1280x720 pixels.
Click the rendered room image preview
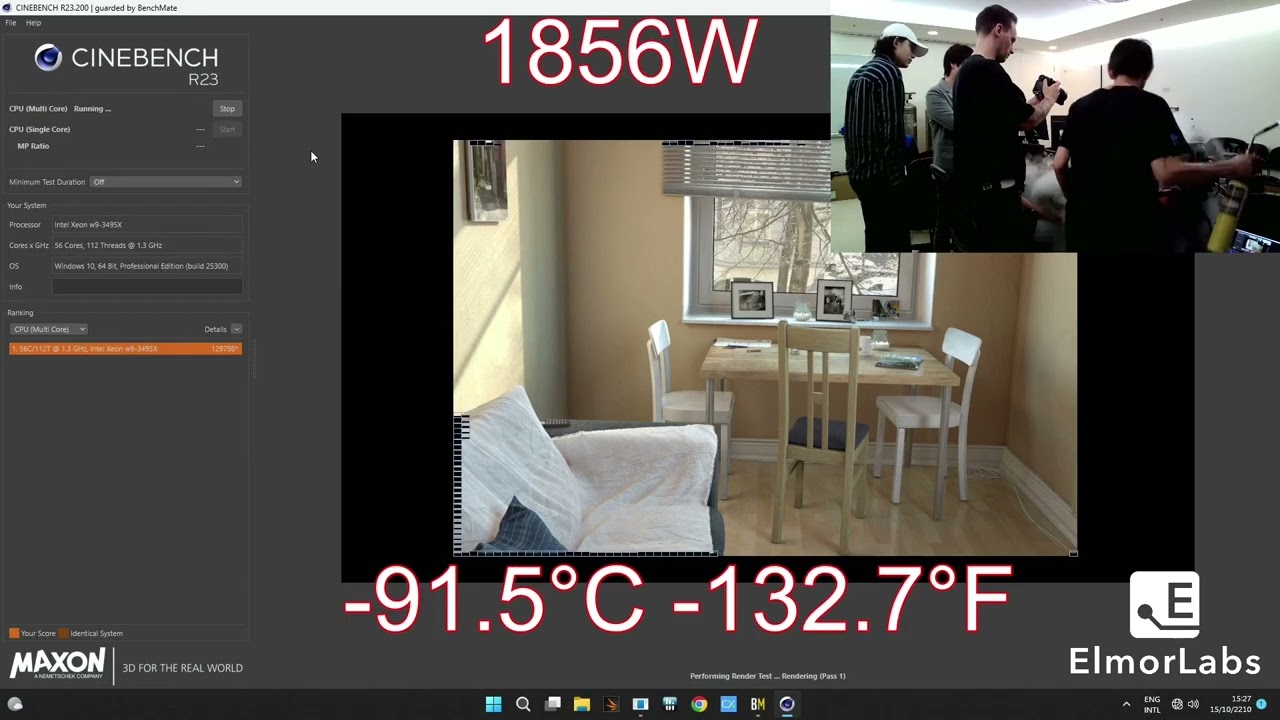point(765,348)
